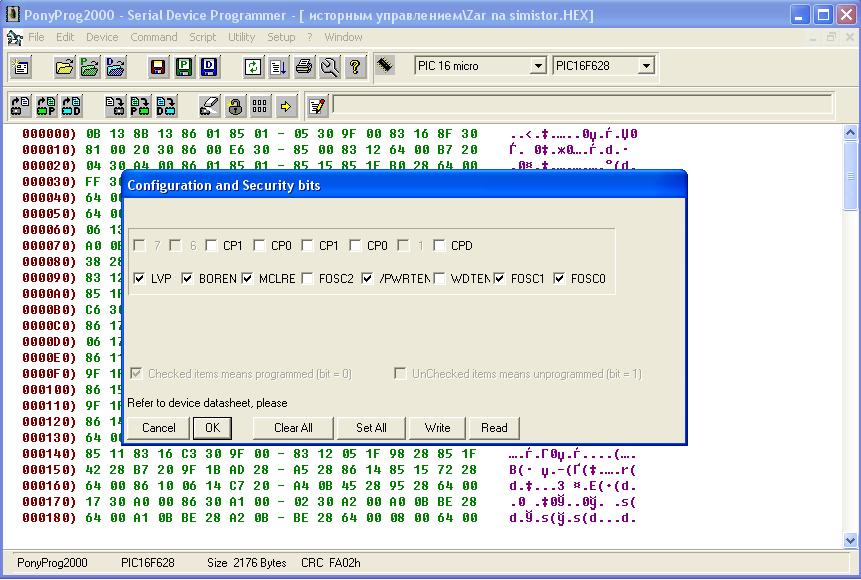
Task: Click the Erase Device eraser icon
Action: tap(209, 105)
